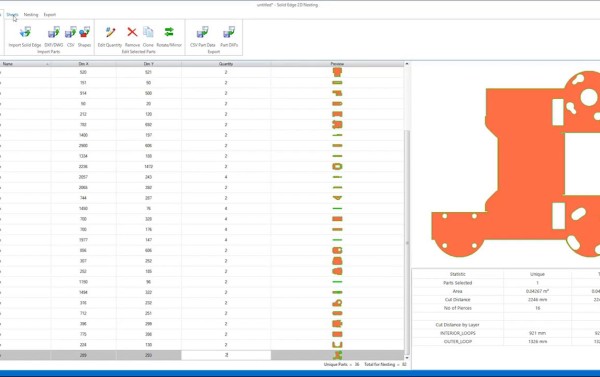Switch to the Sheets tab
The image size is (600, 377).
[12, 15]
